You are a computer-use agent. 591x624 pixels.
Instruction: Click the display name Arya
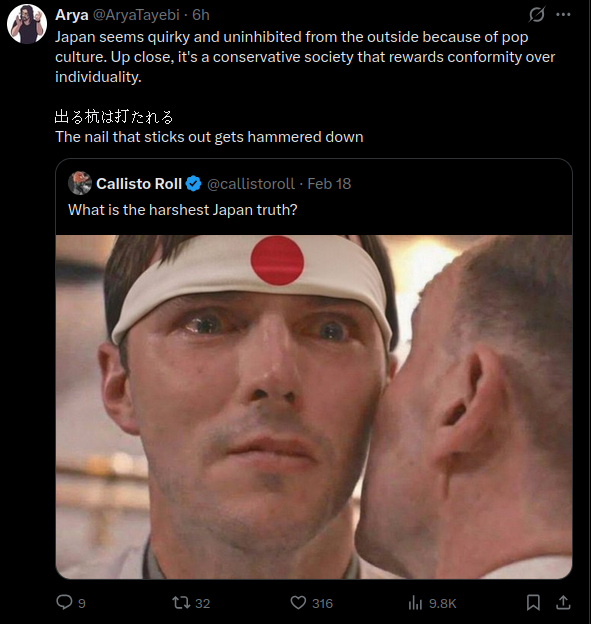click(72, 15)
